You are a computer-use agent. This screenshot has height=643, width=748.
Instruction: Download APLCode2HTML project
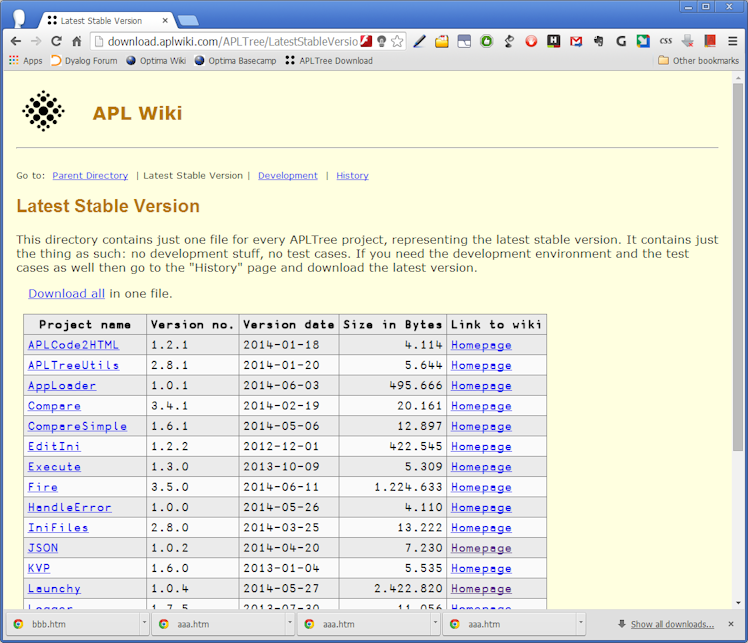pos(73,345)
